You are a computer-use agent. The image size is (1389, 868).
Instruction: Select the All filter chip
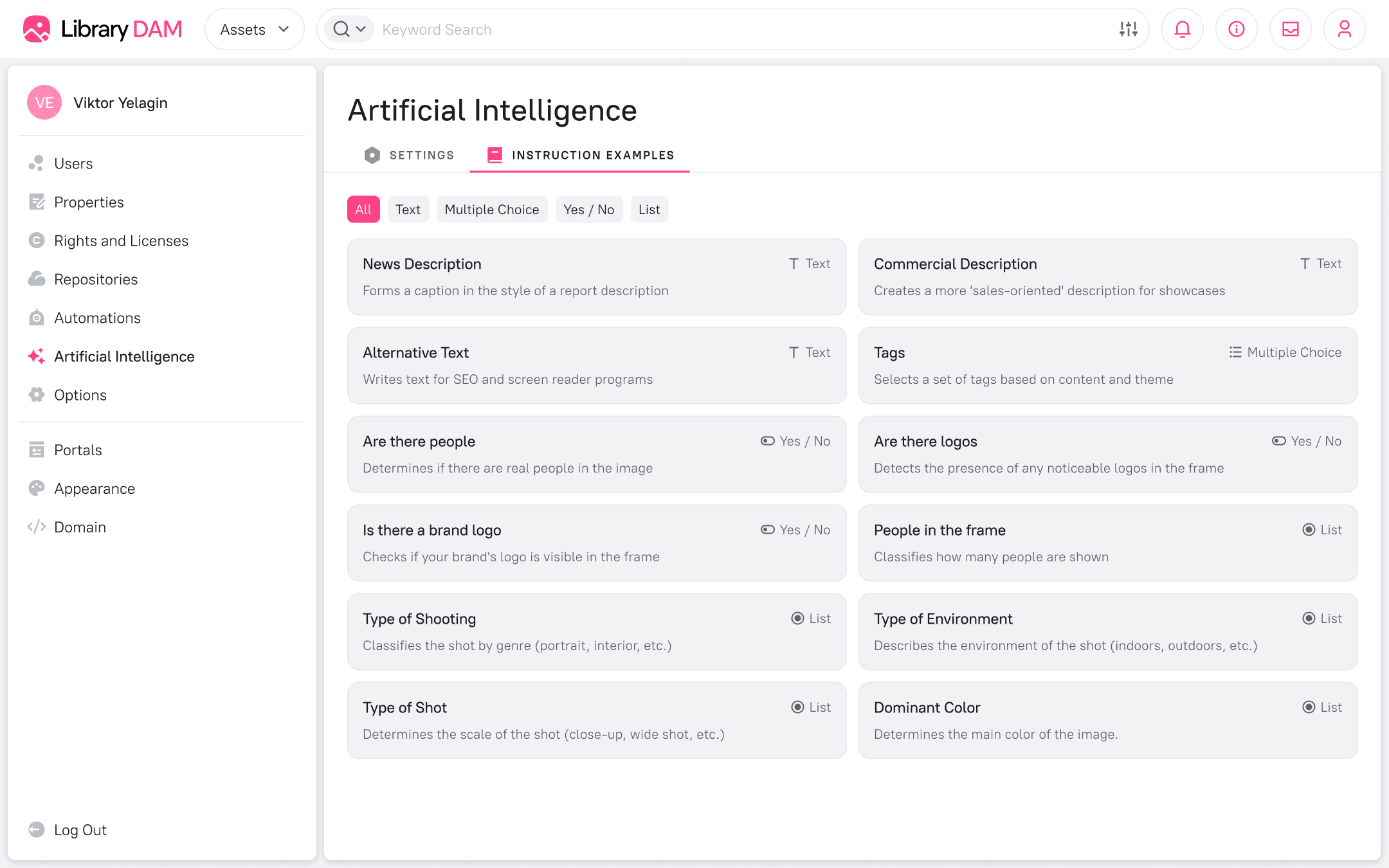(363, 210)
